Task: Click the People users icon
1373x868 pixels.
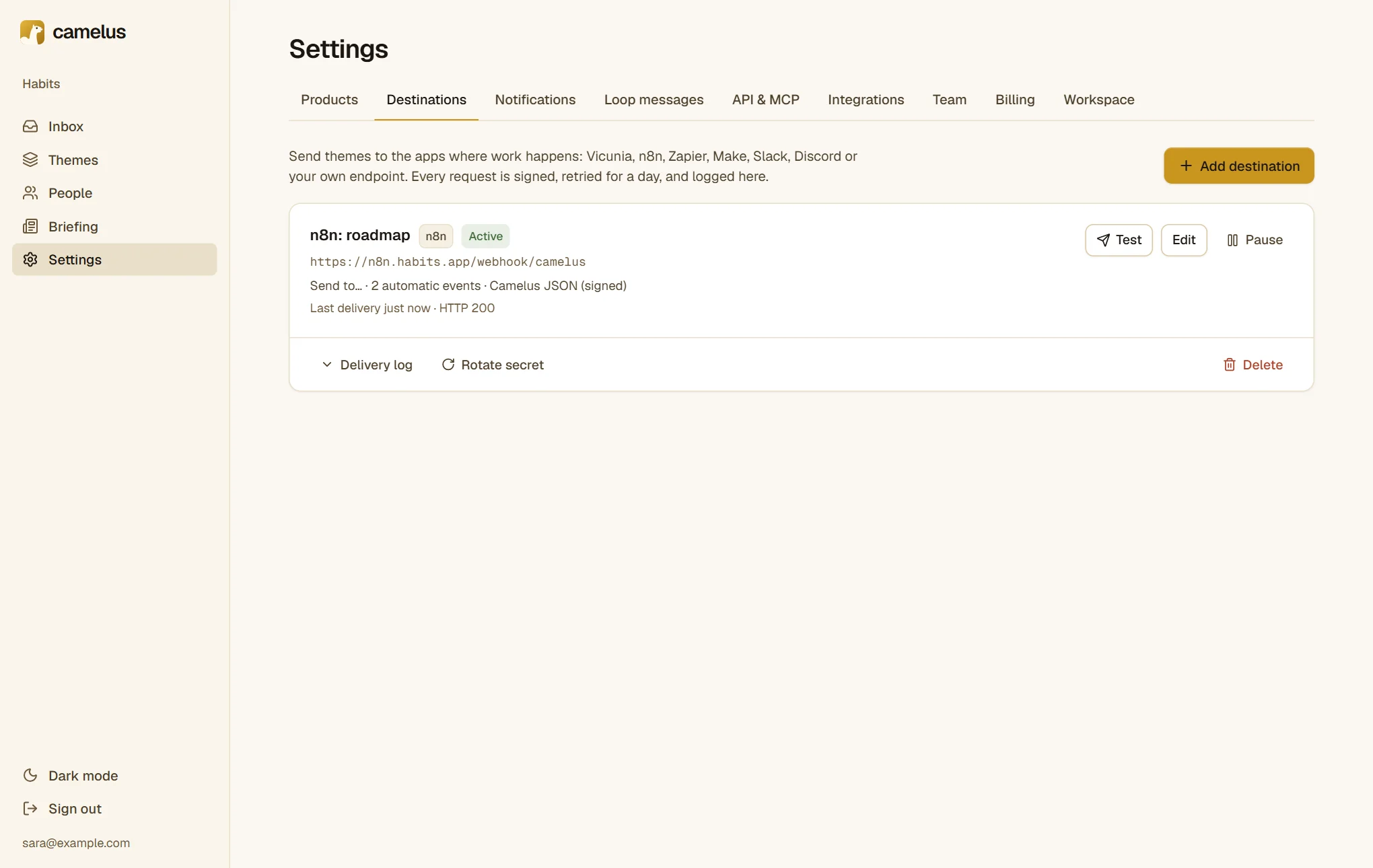Action: pyautogui.click(x=30, y=193)
